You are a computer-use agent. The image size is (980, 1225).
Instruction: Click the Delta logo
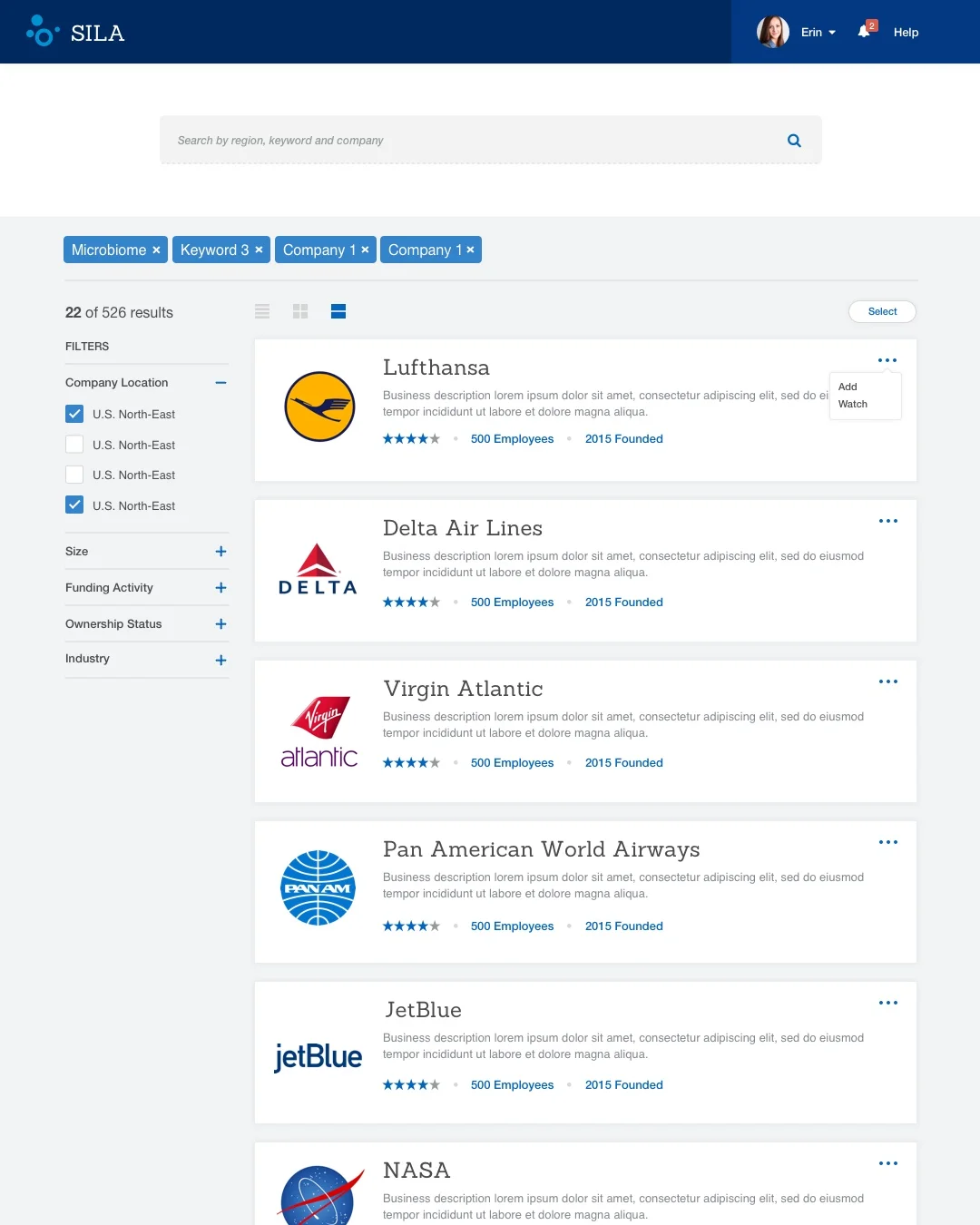[x=318, y=569]
